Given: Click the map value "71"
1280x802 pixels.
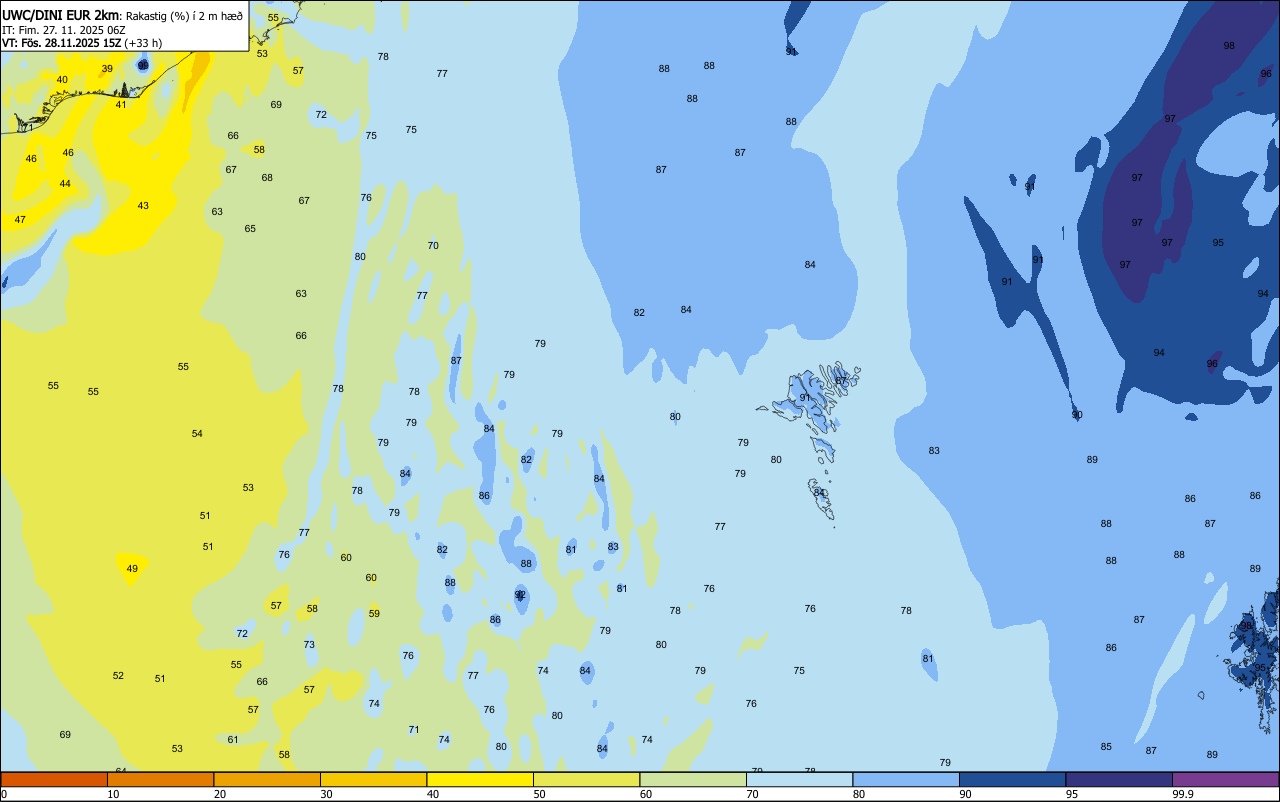Looking at the screenshot, I should click(414, 730).
